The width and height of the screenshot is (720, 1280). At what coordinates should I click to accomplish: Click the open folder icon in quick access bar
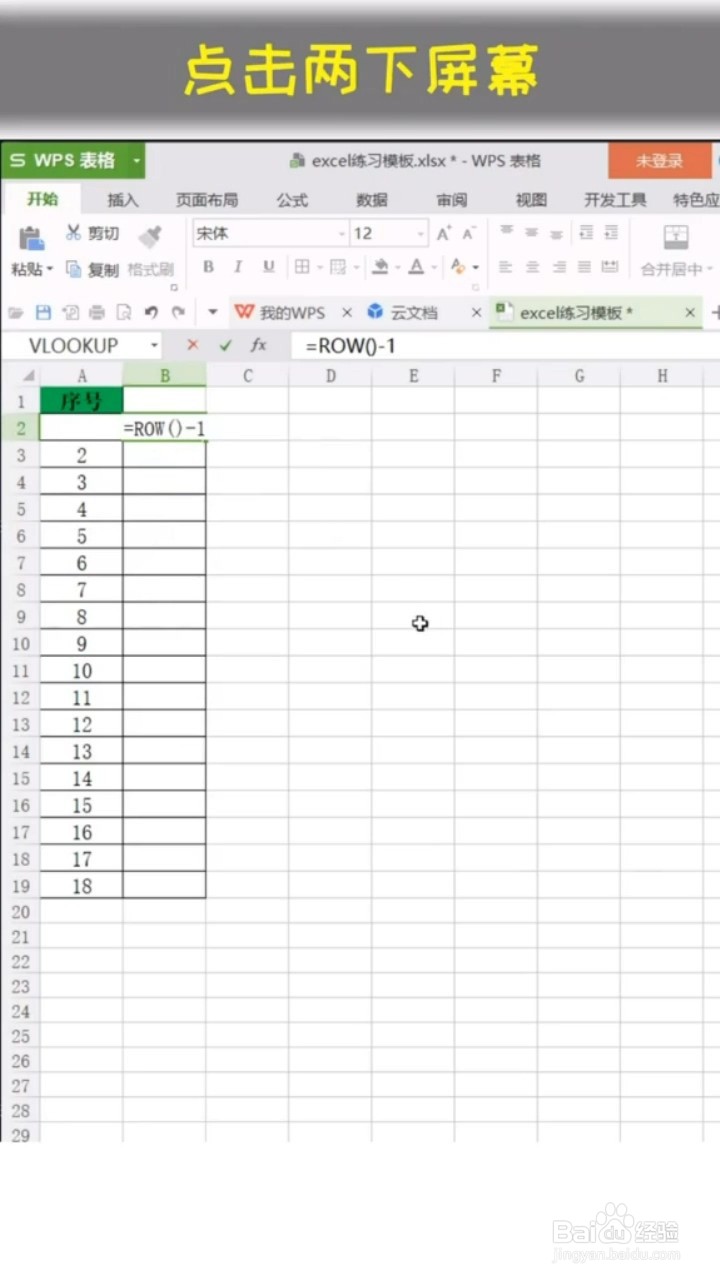[x=16, y=313]
